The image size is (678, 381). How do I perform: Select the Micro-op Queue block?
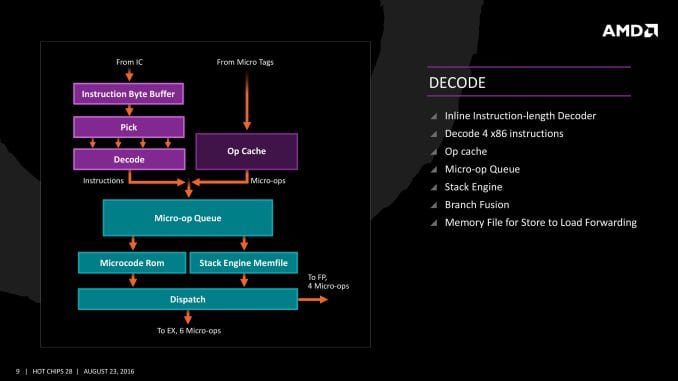pos(188,218)
